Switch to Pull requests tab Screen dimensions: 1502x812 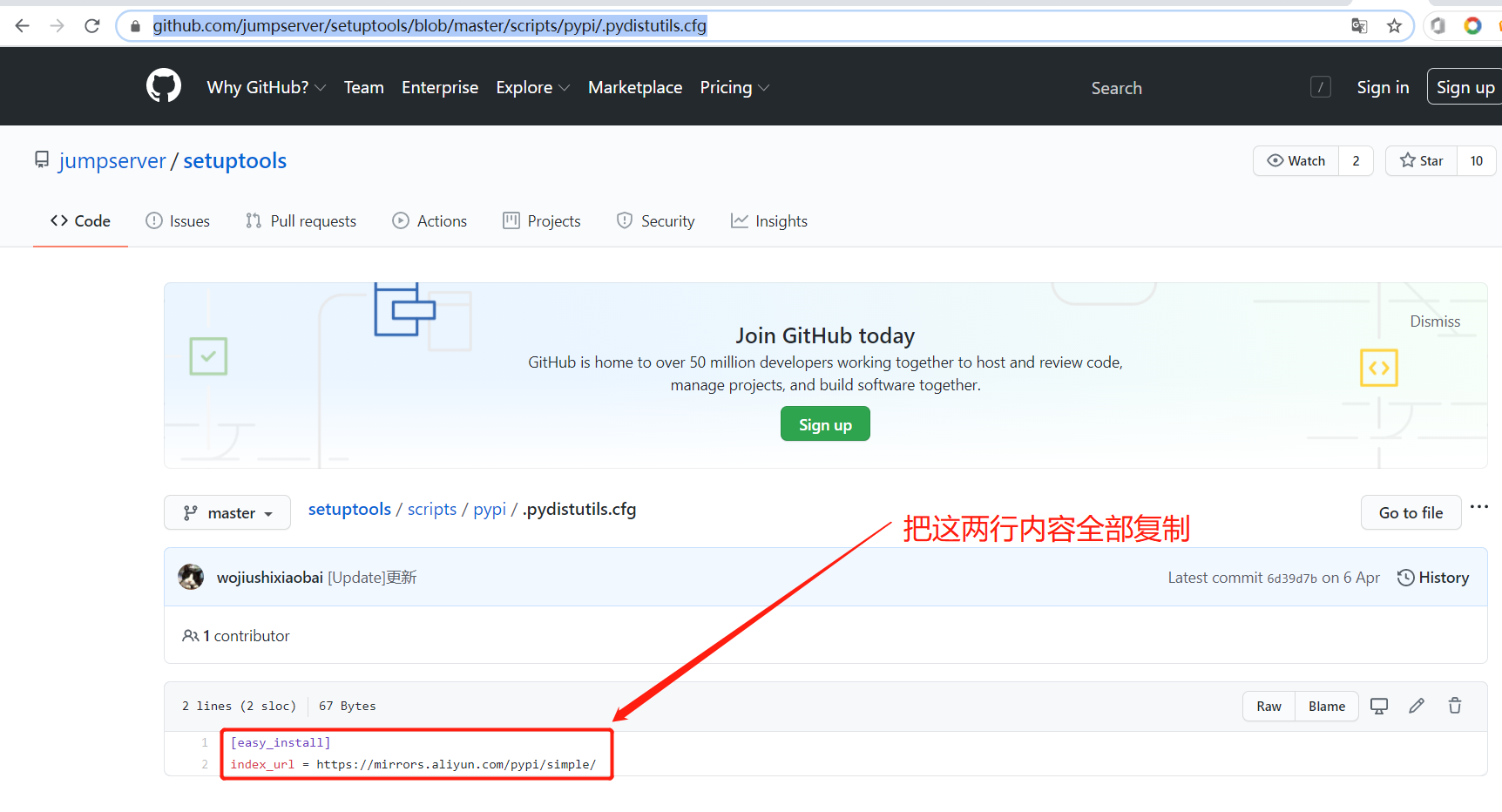(x=301, y=221)
